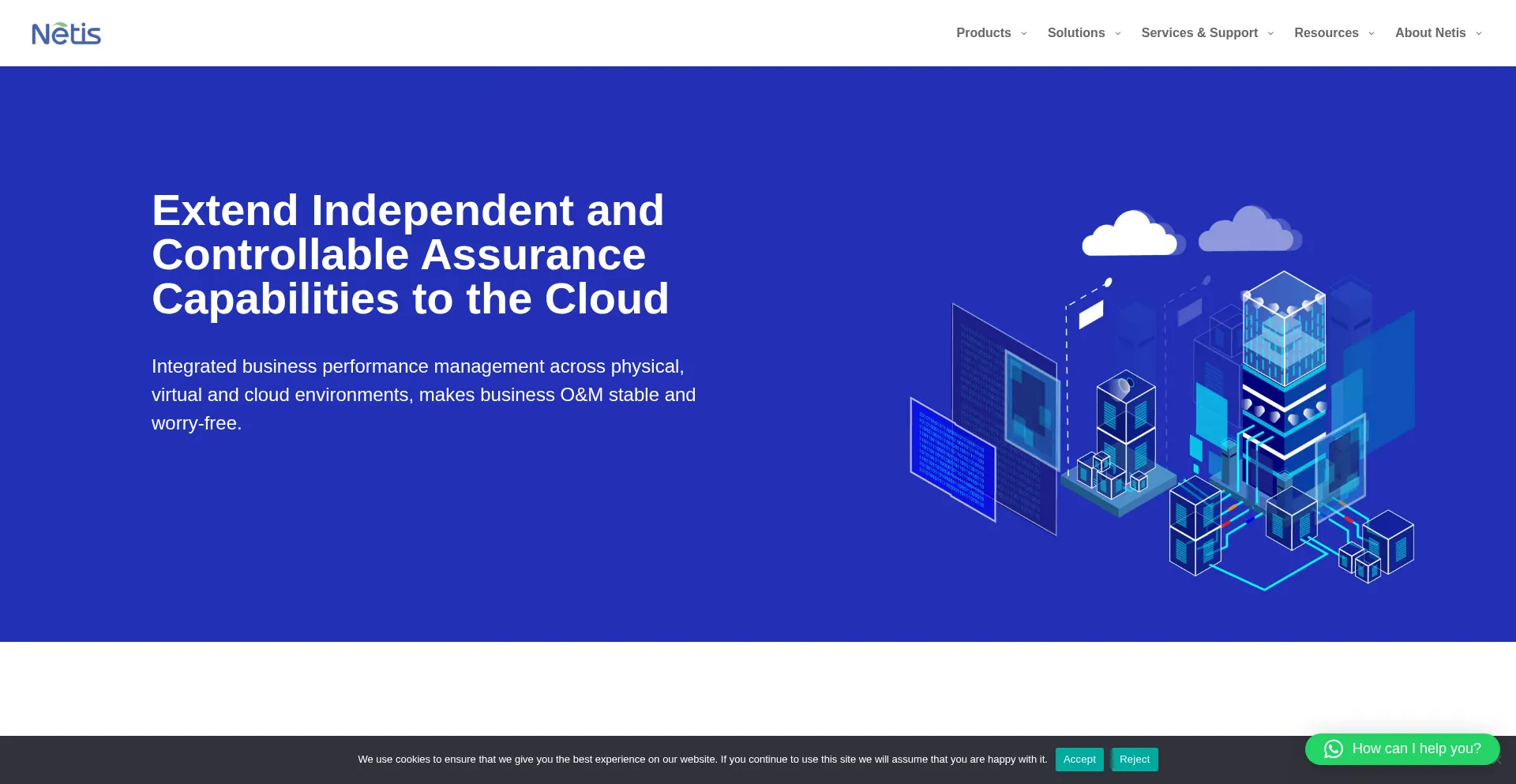The image size is (1516, 784).
Task: Open the Solutions menu
Action: (1075, 33)
